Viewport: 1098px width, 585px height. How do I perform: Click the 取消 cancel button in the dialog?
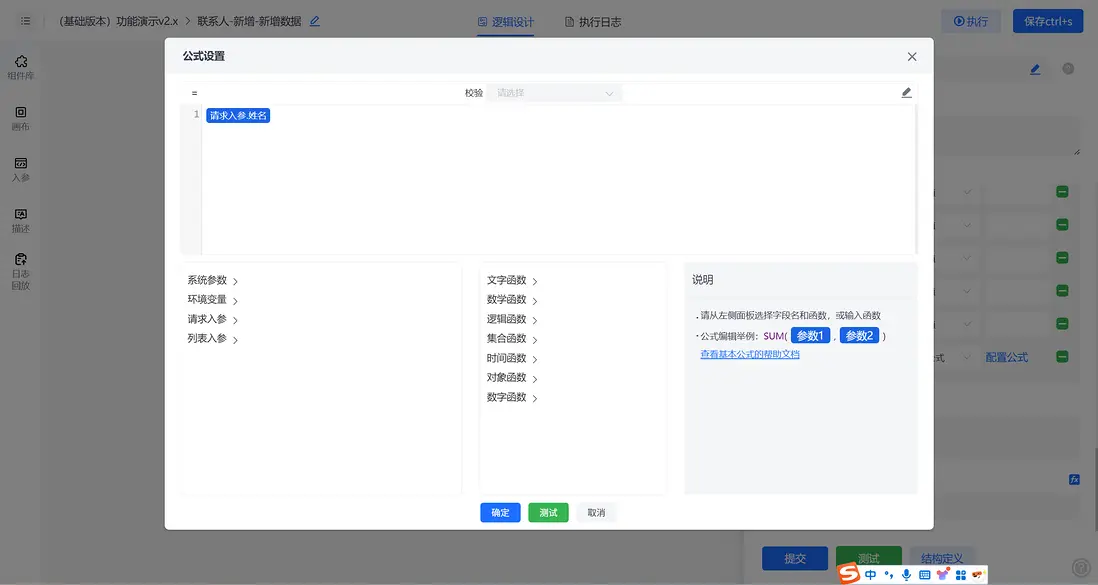point(596,513)
